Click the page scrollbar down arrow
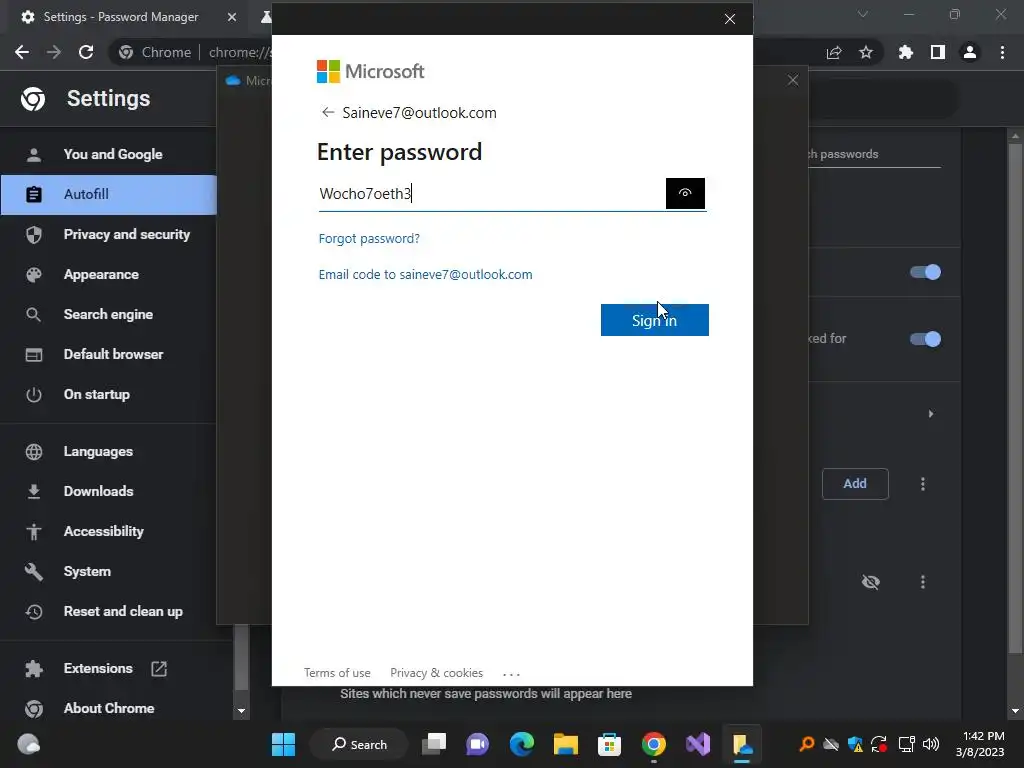This screenshot has height=768, width=1024. point(1015,711)
